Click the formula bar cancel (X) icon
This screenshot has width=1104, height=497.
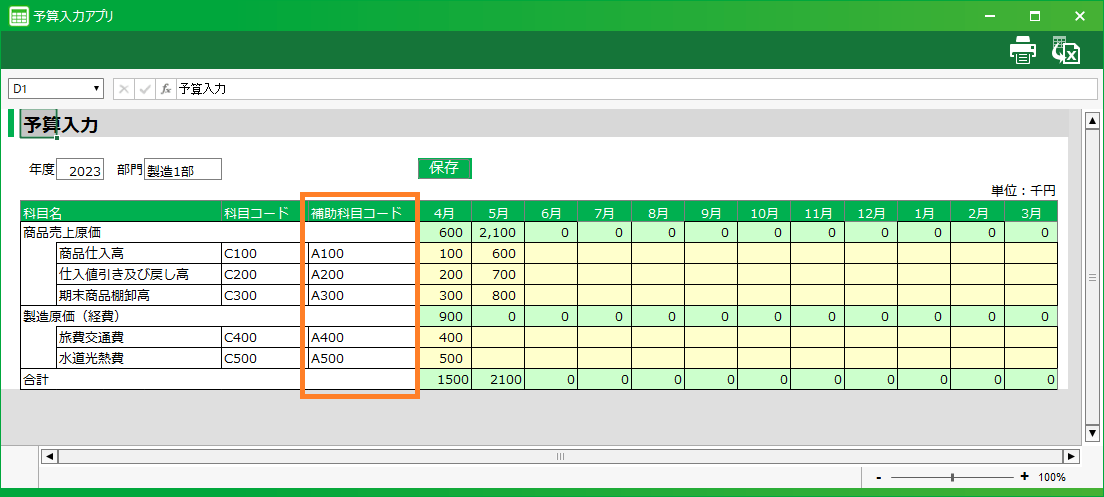tap(124, 89)
